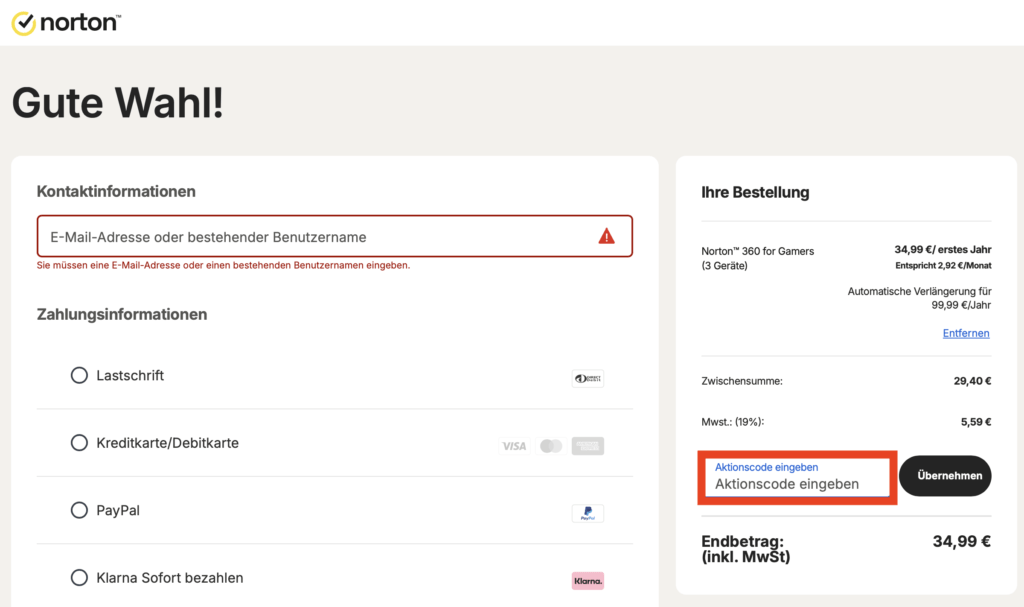Focus the E-Mail-Adresse input field
Screen dimensions: 1024x607
point(334,236)
